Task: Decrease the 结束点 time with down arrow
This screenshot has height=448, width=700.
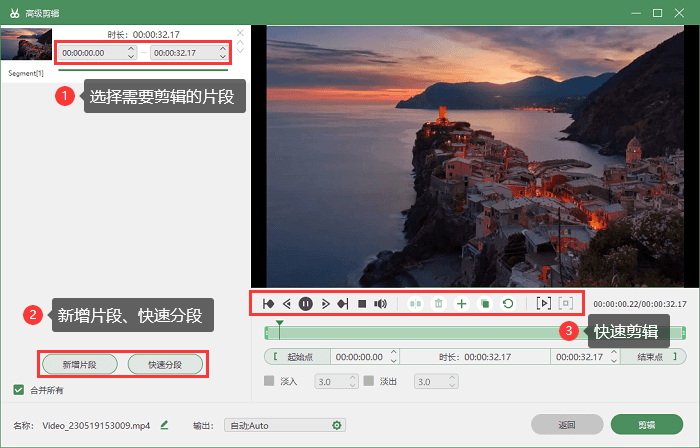Action: [614, 360]
